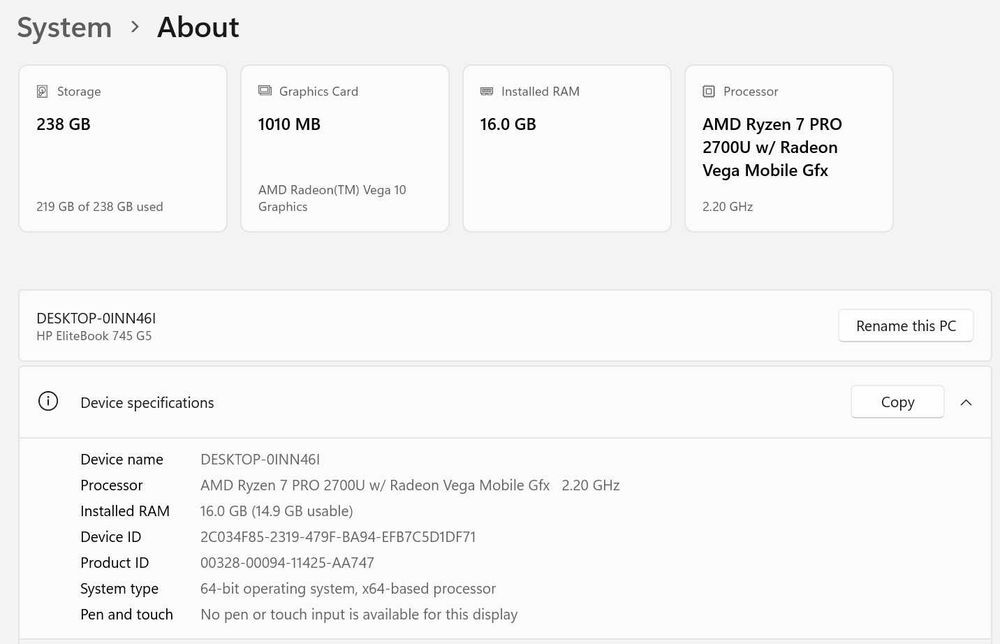Click the Storage drive icon

point(42,91)
